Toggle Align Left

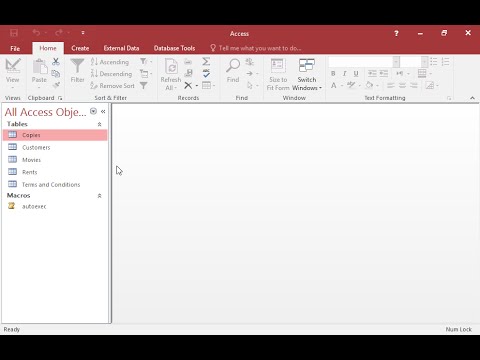pos(391,86)
